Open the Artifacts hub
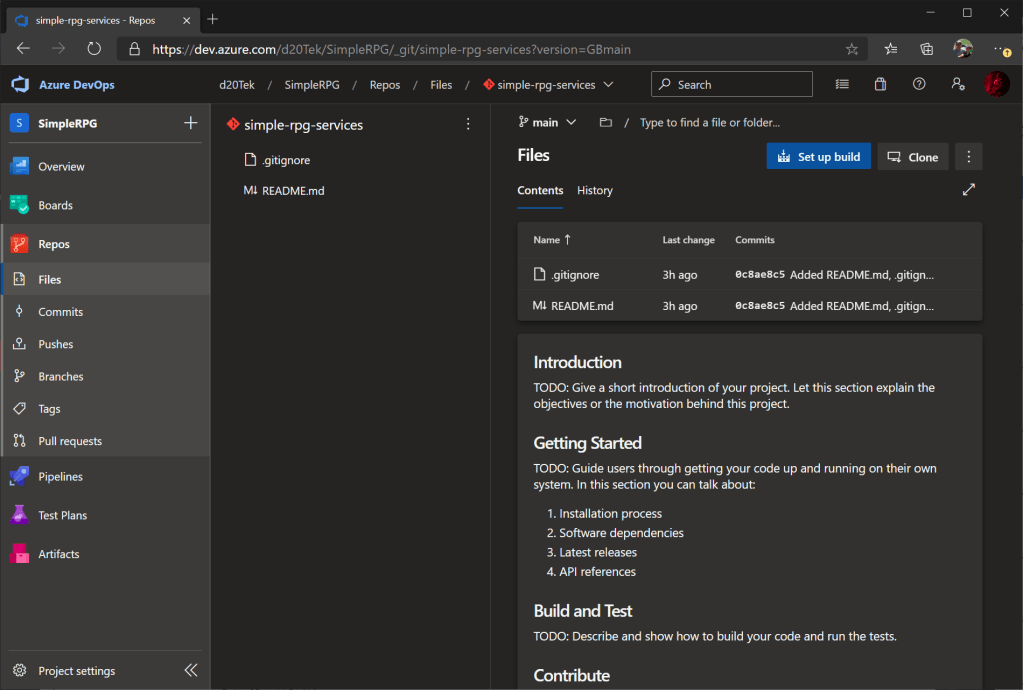Screen dimensions: 1023x690 pos(58,554)
